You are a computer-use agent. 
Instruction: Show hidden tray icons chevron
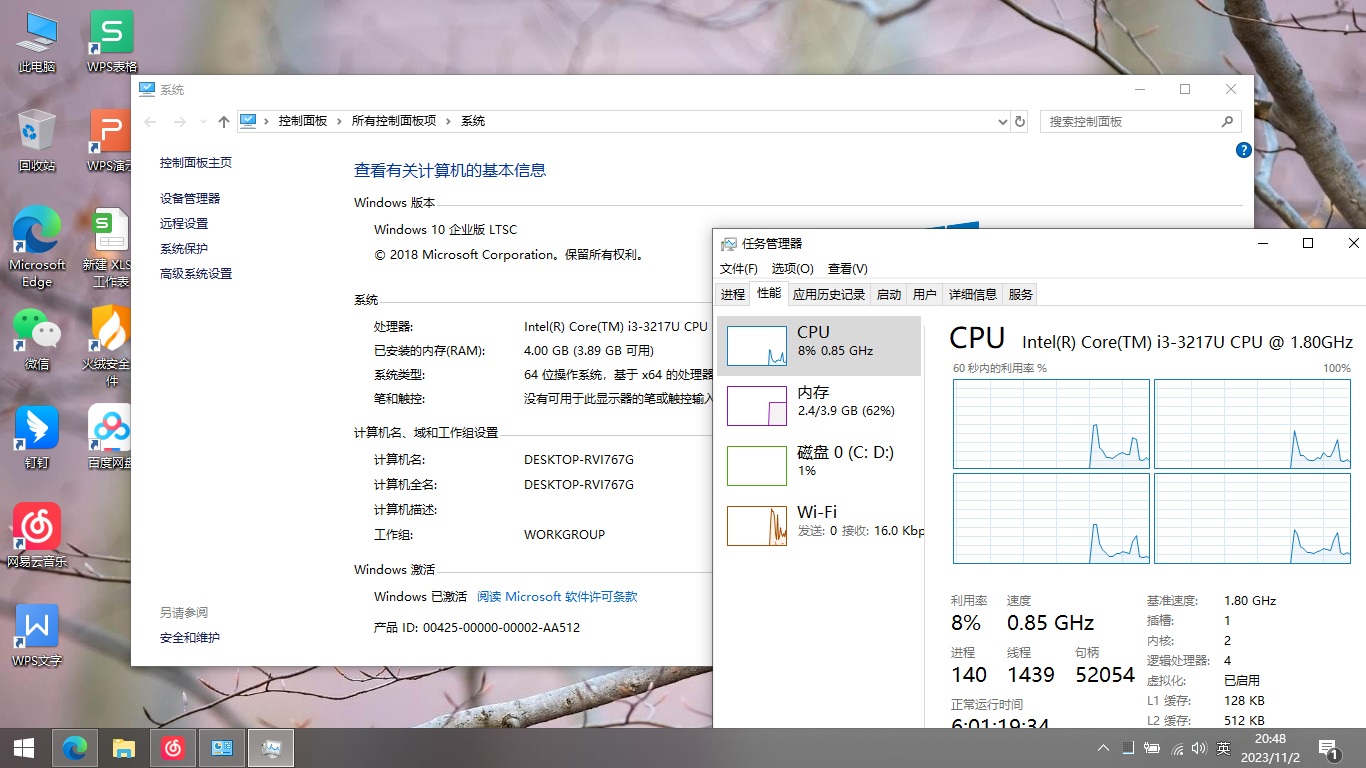pos(1103,748)
